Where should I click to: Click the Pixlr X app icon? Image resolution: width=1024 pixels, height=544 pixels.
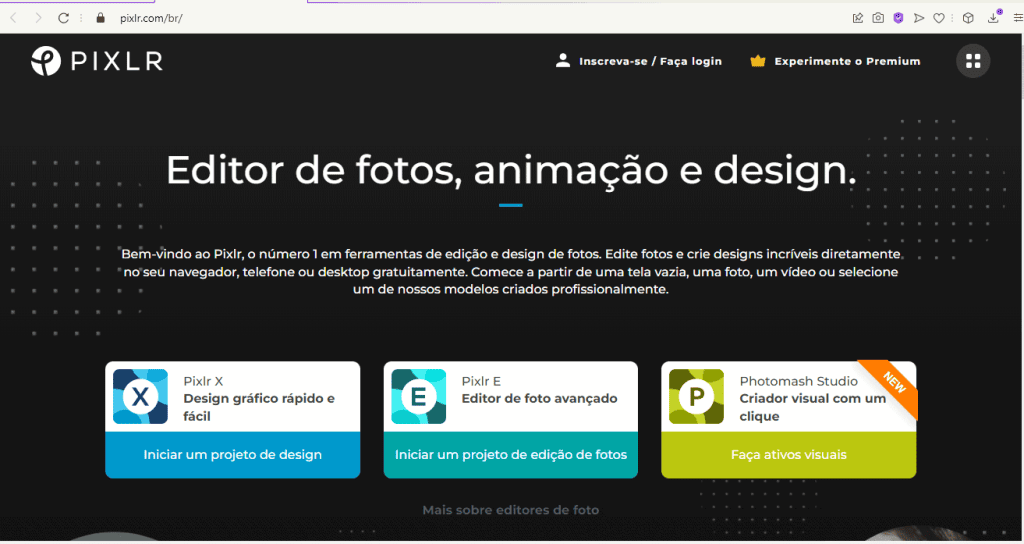pos(140,396)
